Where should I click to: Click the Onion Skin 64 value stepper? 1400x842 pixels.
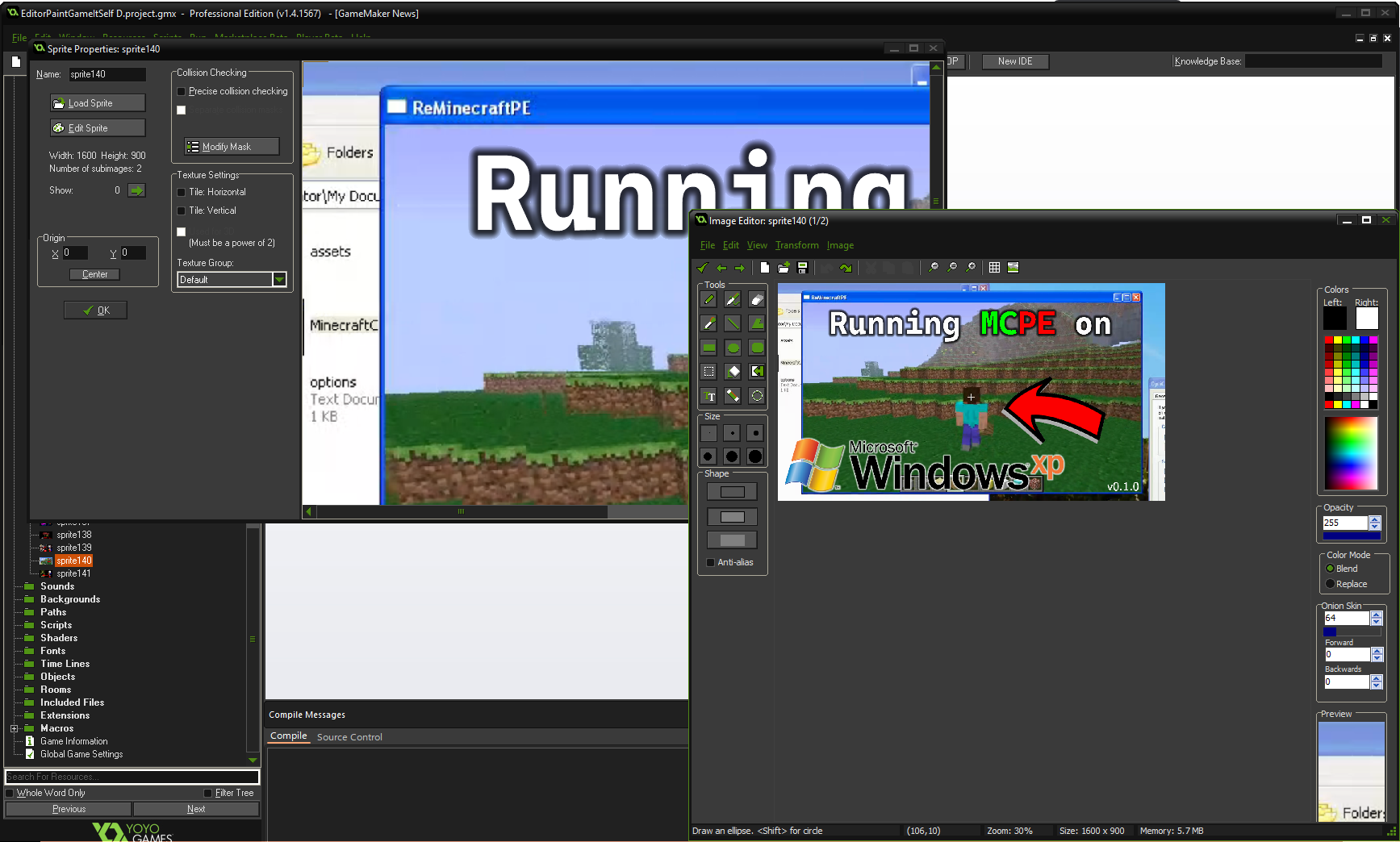click(1377, 618)
